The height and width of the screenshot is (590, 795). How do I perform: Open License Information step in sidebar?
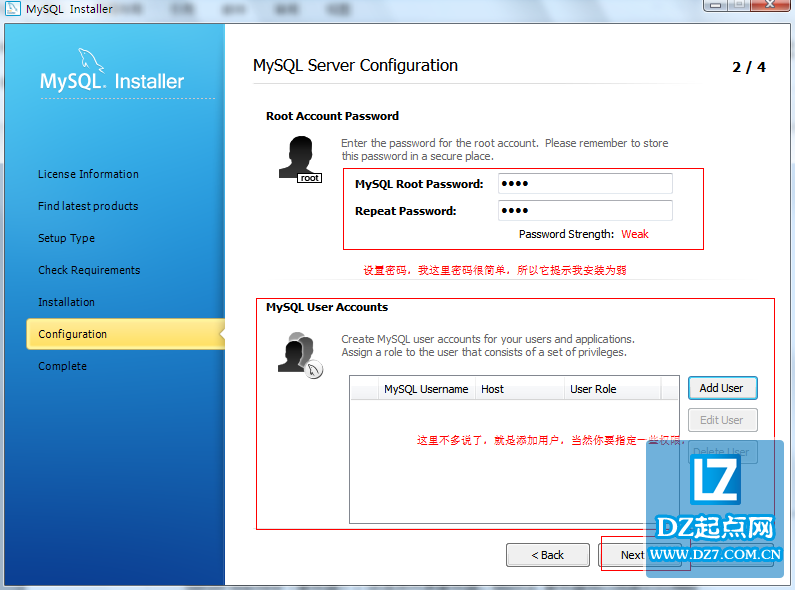coord(88,174)
